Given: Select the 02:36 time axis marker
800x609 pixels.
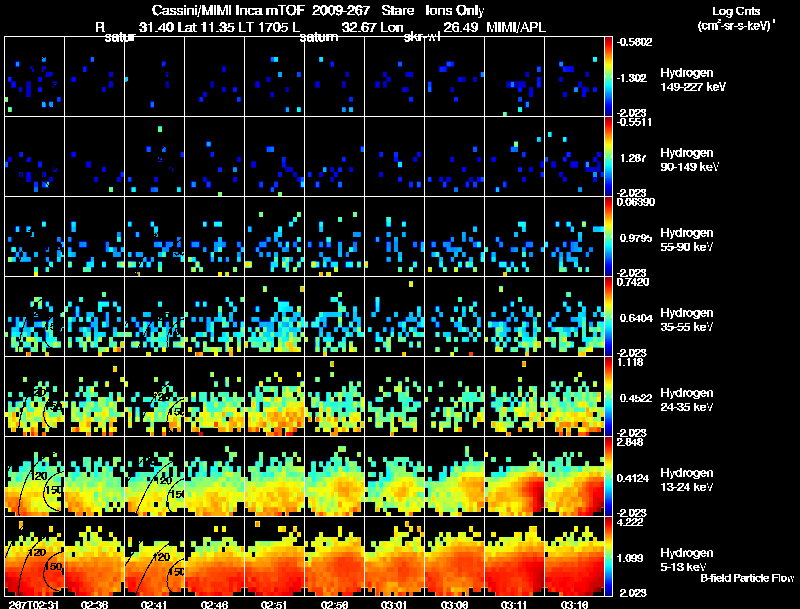Looking at the screenshot, I should point(93,604).
